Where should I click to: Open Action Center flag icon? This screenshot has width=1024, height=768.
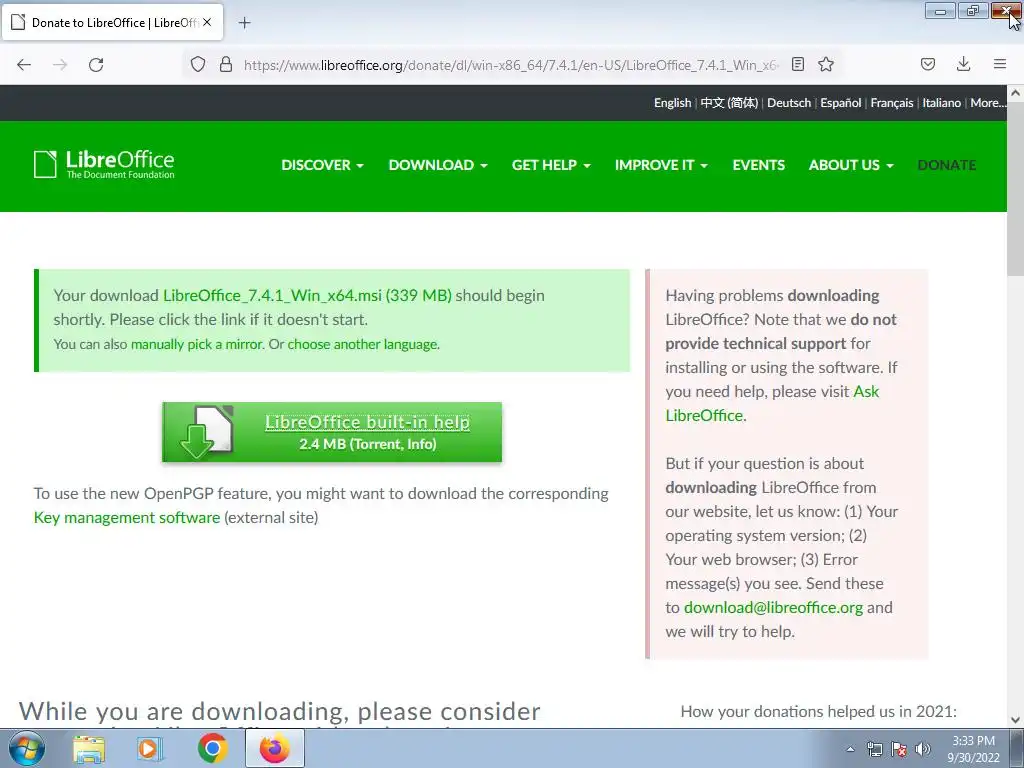coord(899,749)
